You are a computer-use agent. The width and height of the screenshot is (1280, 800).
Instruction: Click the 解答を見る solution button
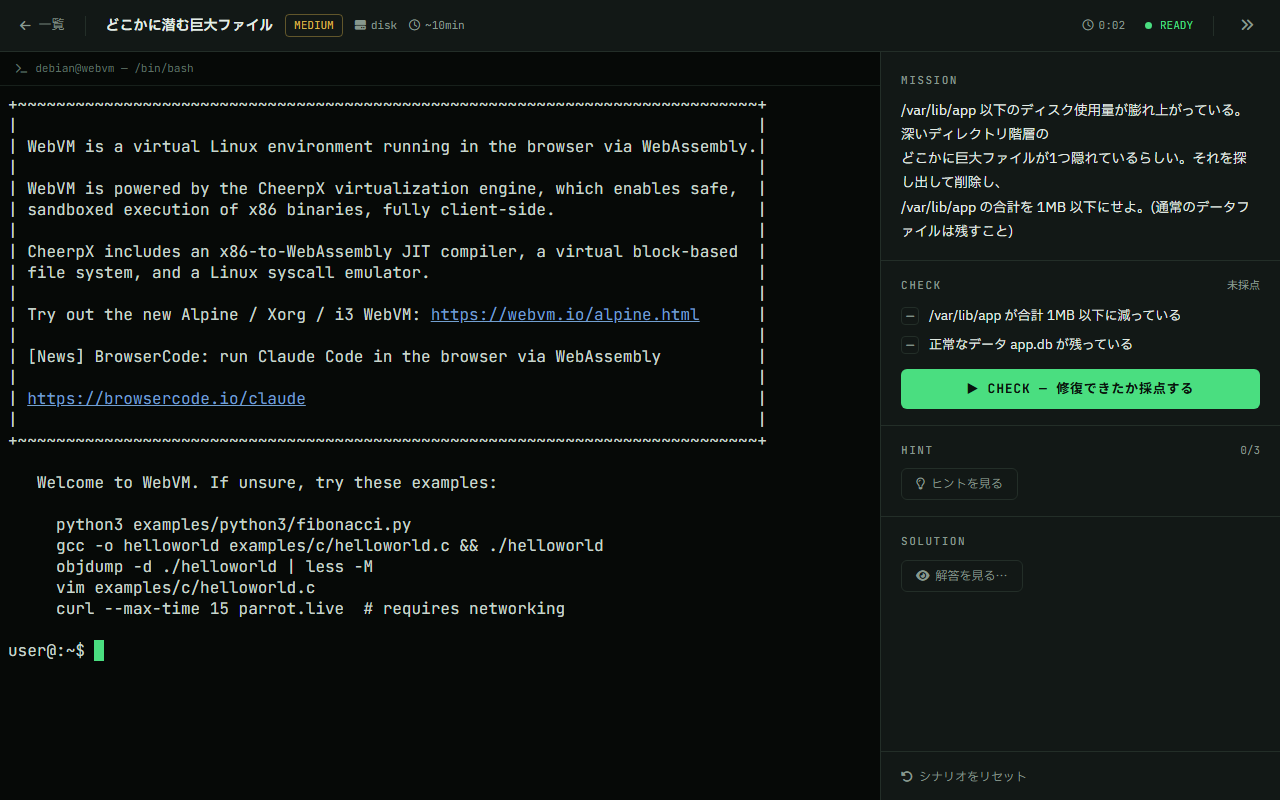pyautogui.click(x=961, y=576)
